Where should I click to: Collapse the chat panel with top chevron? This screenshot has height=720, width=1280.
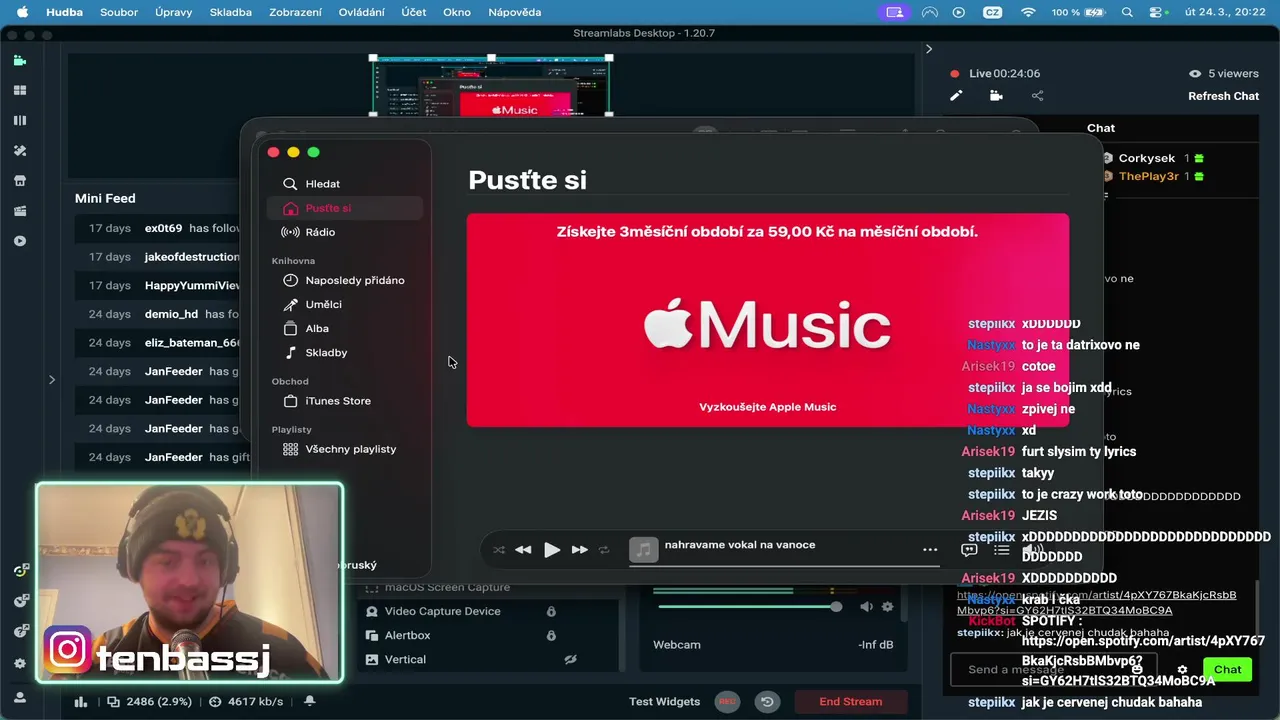tap(928, 49)
